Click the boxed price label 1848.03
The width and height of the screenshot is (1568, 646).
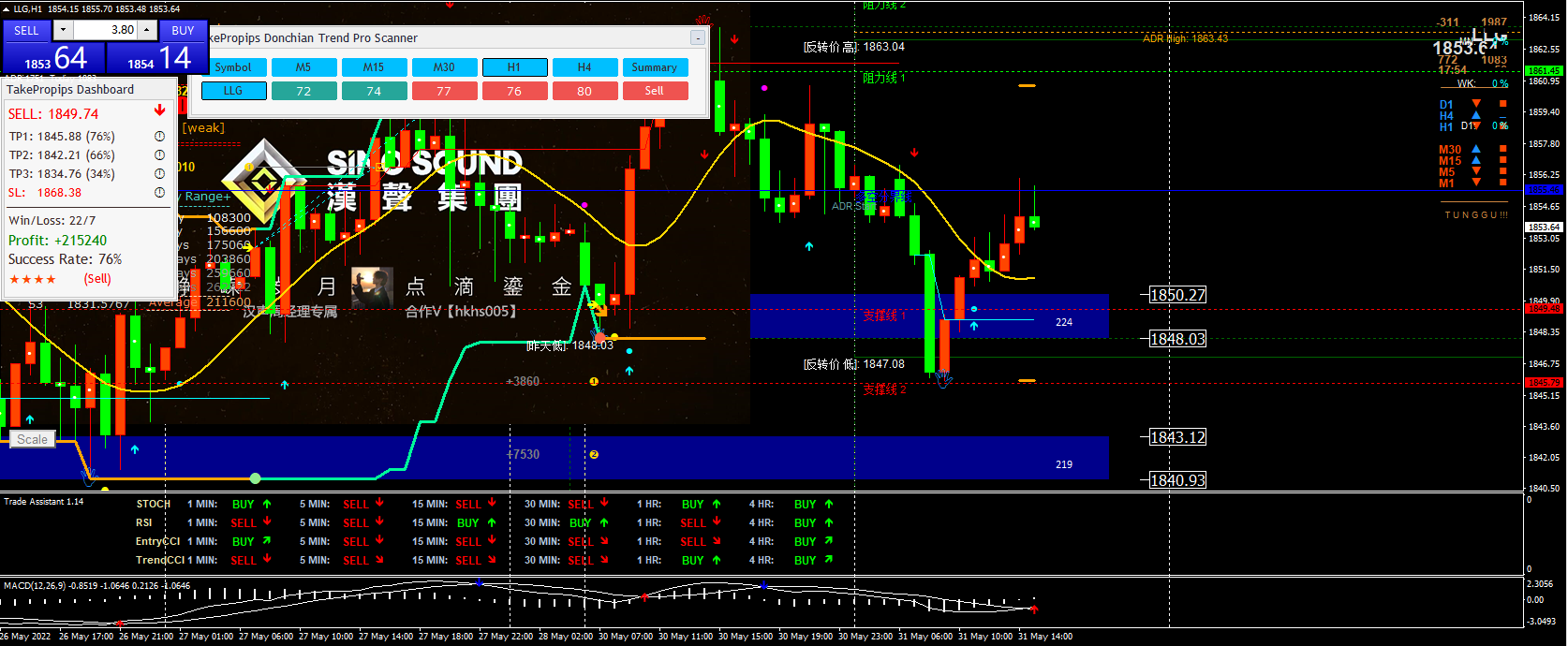(x=1177, y=339)
